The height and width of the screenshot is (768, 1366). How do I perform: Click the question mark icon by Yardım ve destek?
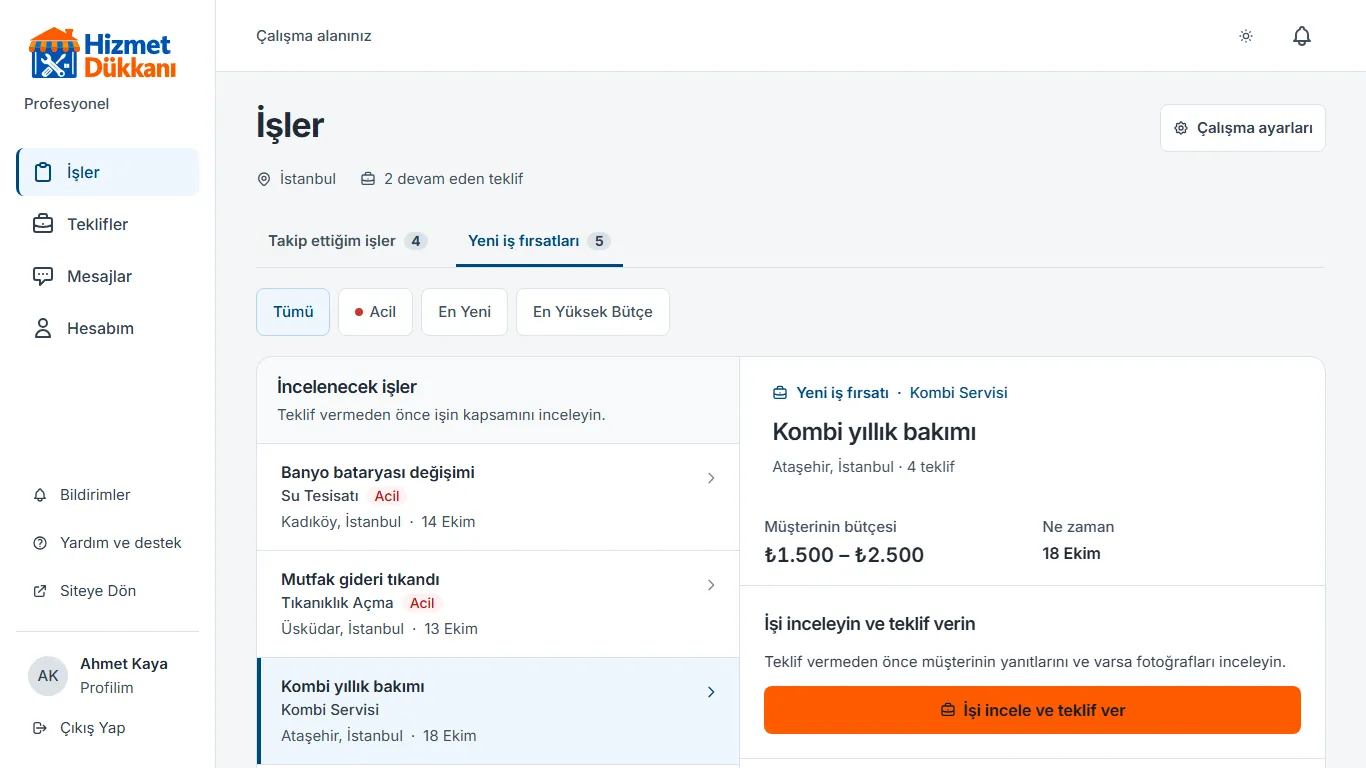click(x=40, y=543)
